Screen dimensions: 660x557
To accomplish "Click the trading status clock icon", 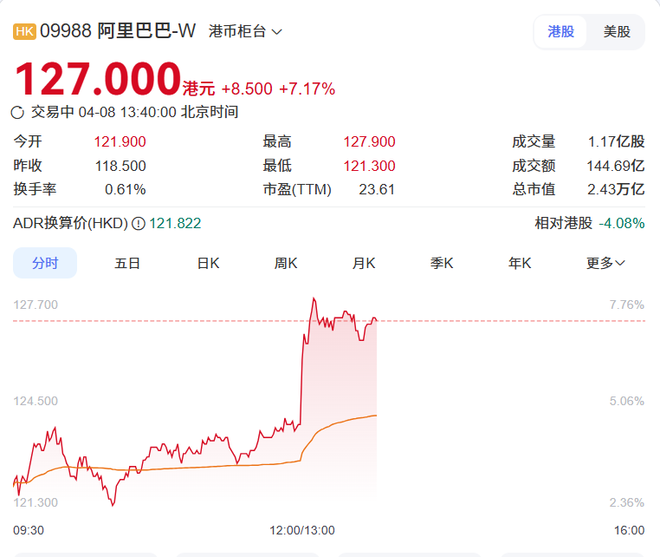I will coord(18,112).
